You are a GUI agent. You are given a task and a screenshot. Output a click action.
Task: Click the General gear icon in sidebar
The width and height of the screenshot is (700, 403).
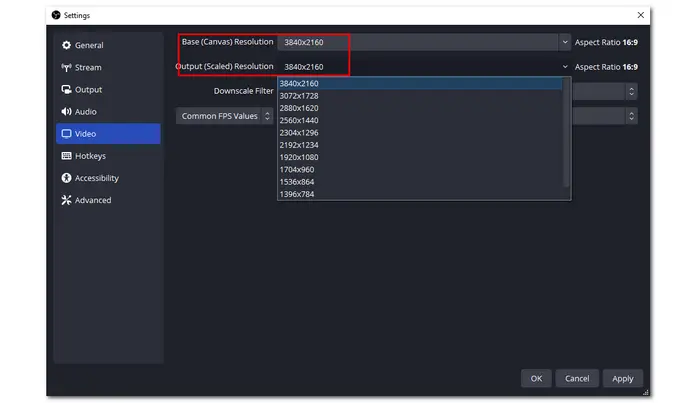pyautogui.click(x=66, y=45)
